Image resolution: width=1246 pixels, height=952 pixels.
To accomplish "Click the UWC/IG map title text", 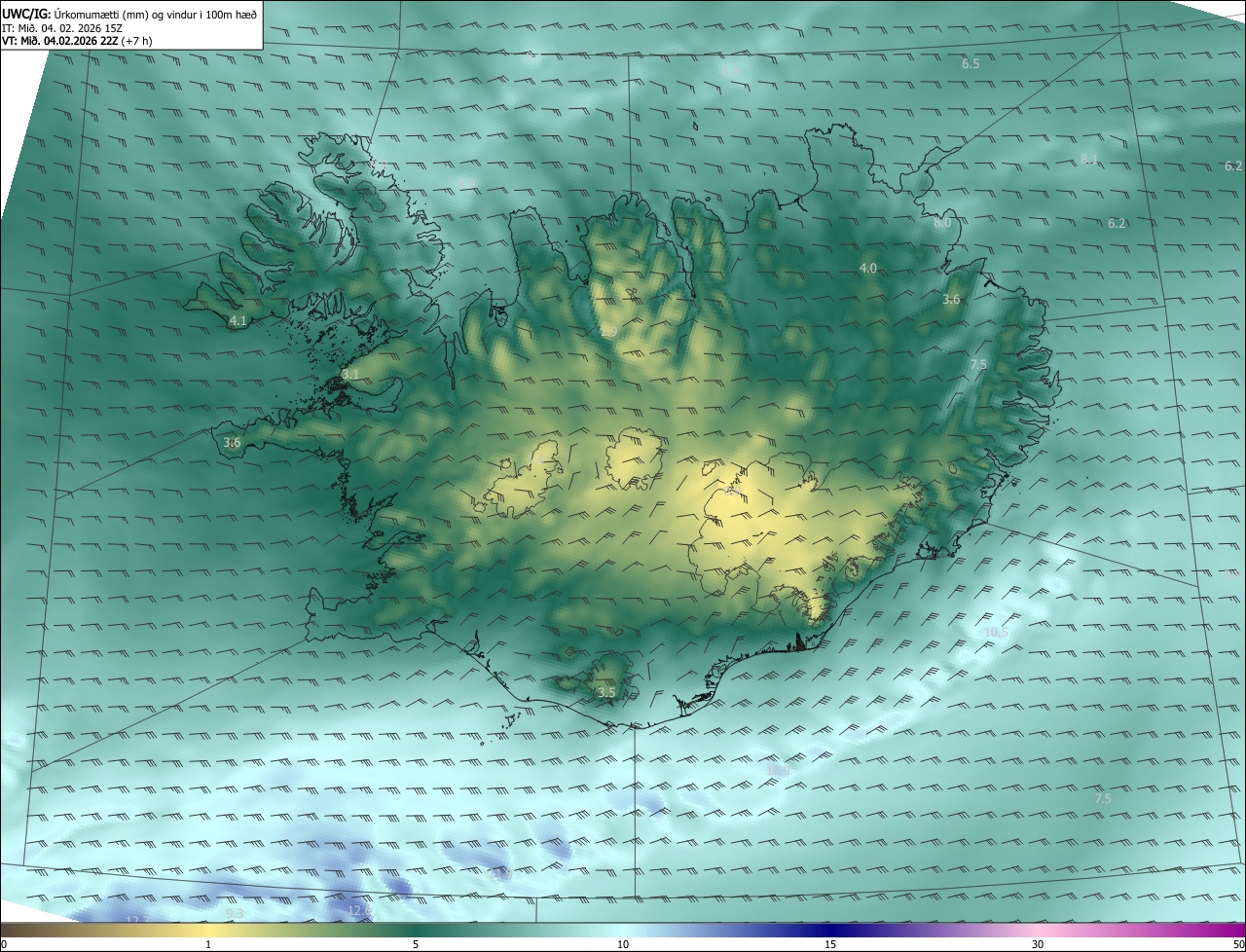I will tap(129, 13).
